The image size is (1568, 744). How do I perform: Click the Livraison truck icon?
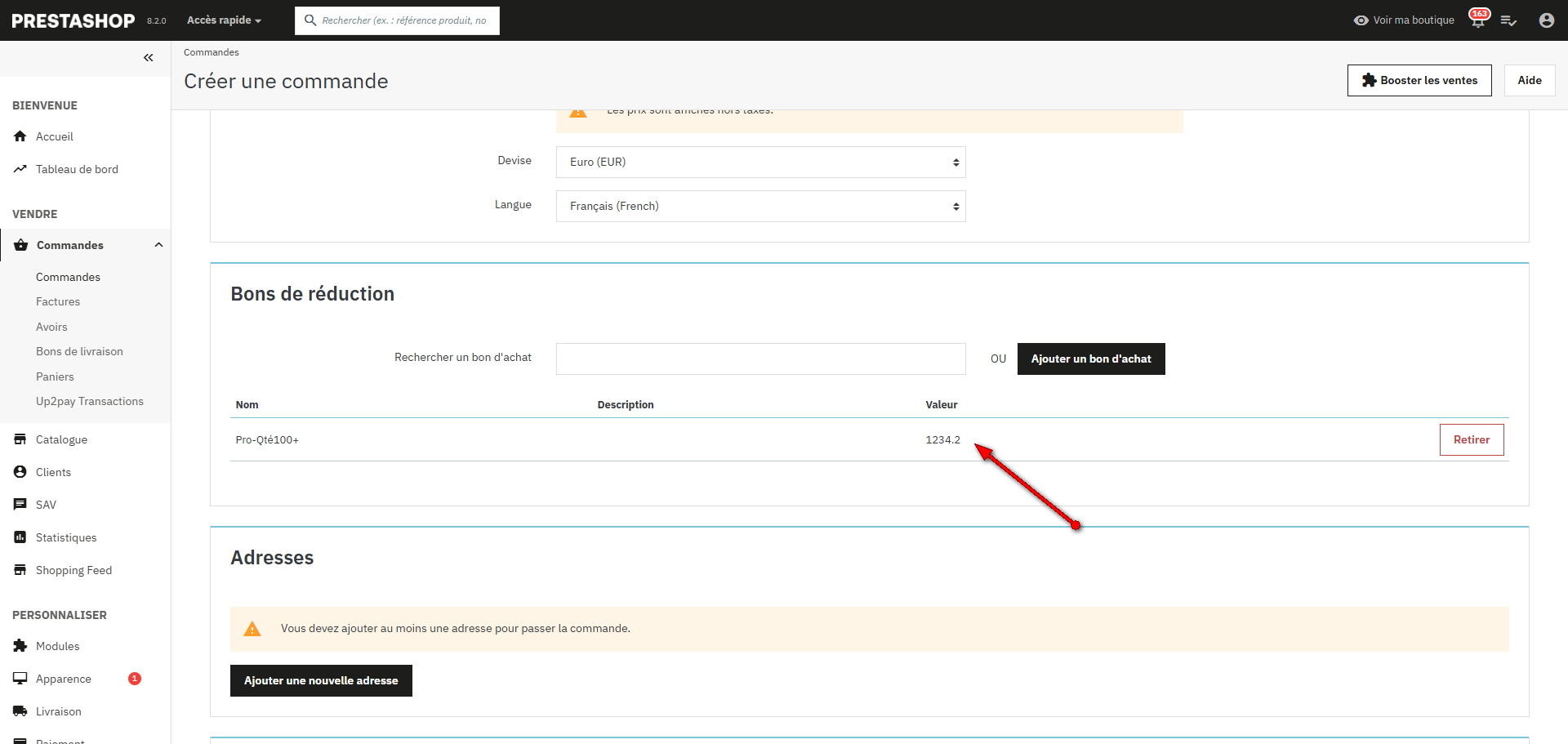tap(20, 711)
